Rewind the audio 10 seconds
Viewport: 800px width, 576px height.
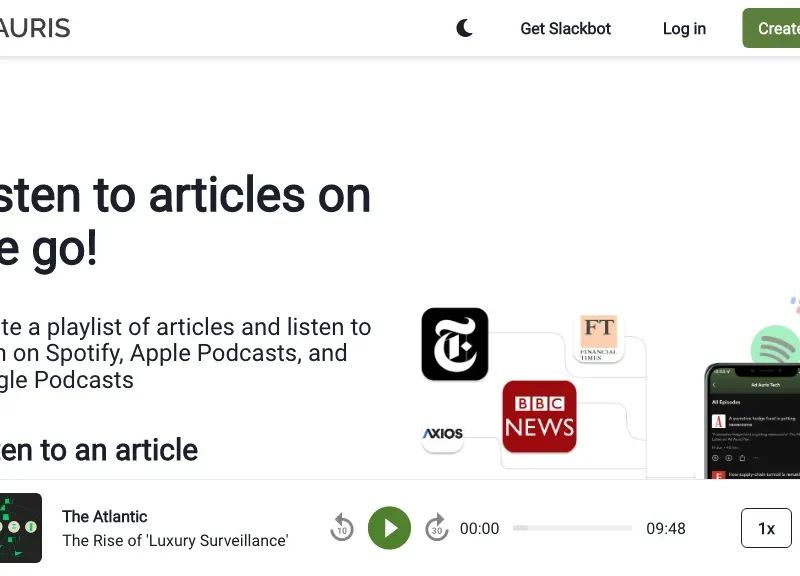[342, 528]
